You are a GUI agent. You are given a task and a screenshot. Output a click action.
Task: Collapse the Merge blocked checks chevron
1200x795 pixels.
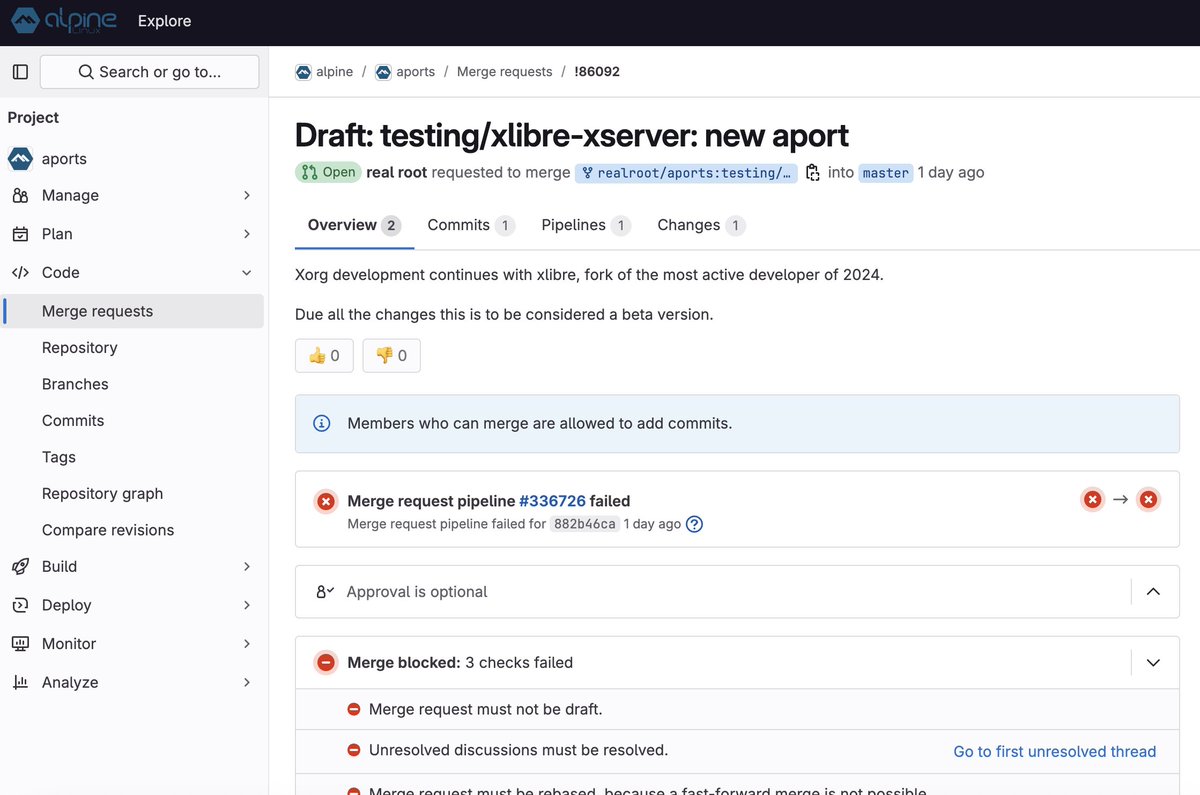click(x=1153, y=663)
